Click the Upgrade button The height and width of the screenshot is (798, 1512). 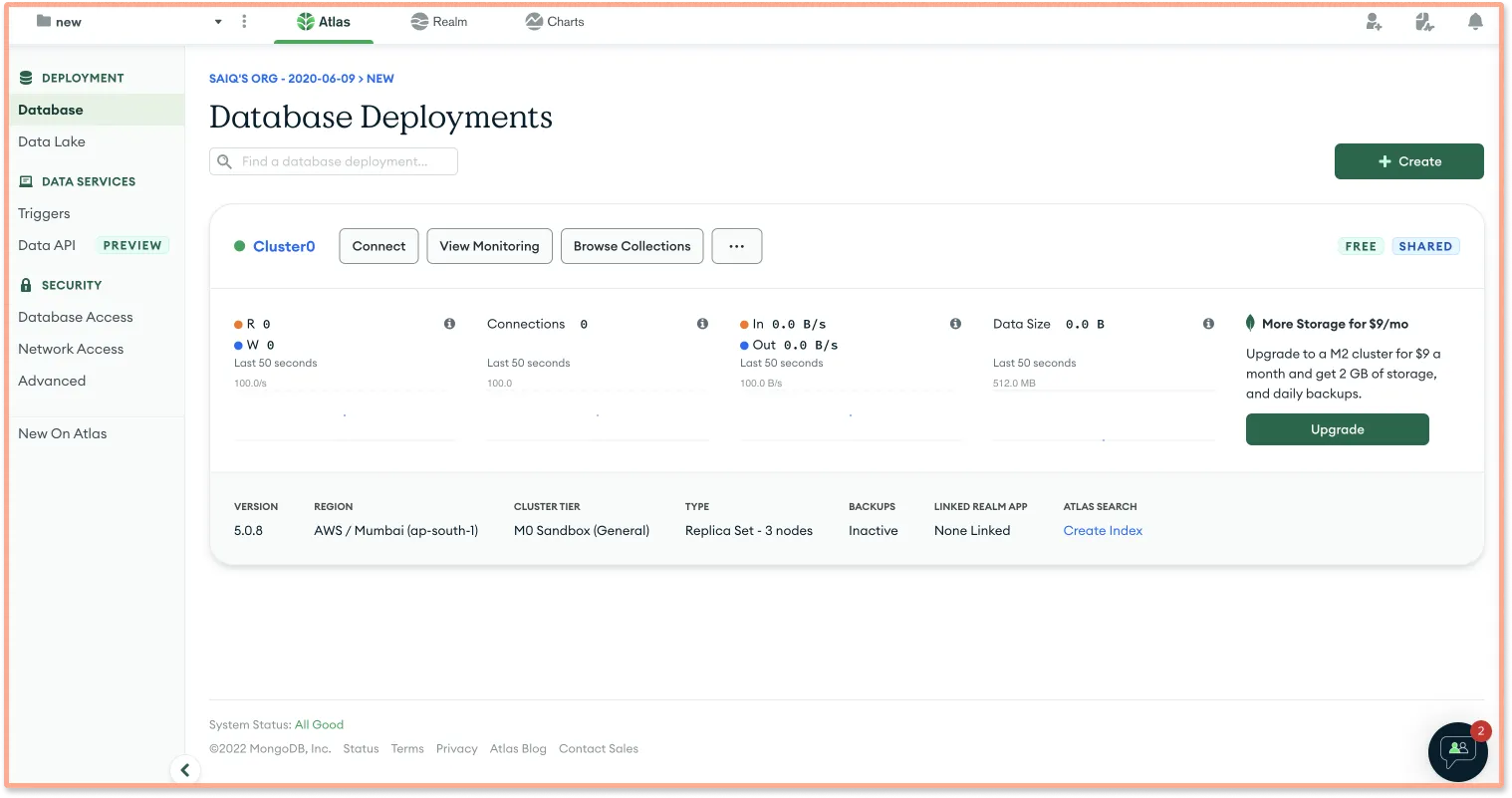click(1337, 429)
